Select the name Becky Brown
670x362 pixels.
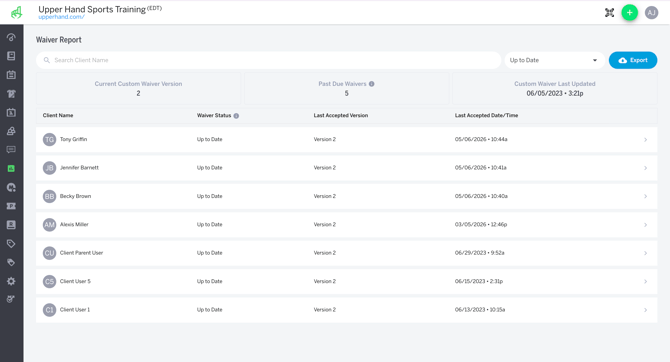(75, 196)
